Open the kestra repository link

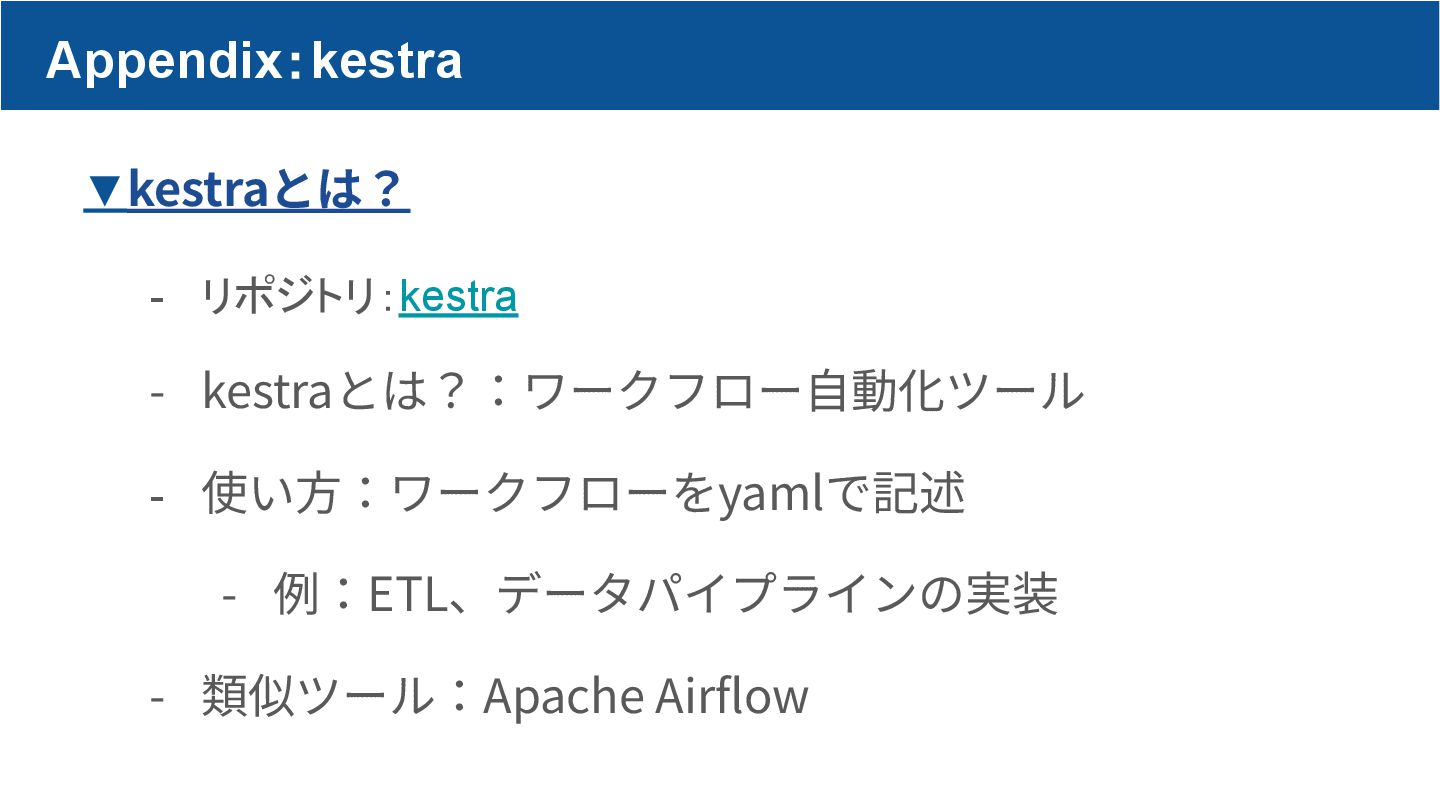[x=458, y=297]
